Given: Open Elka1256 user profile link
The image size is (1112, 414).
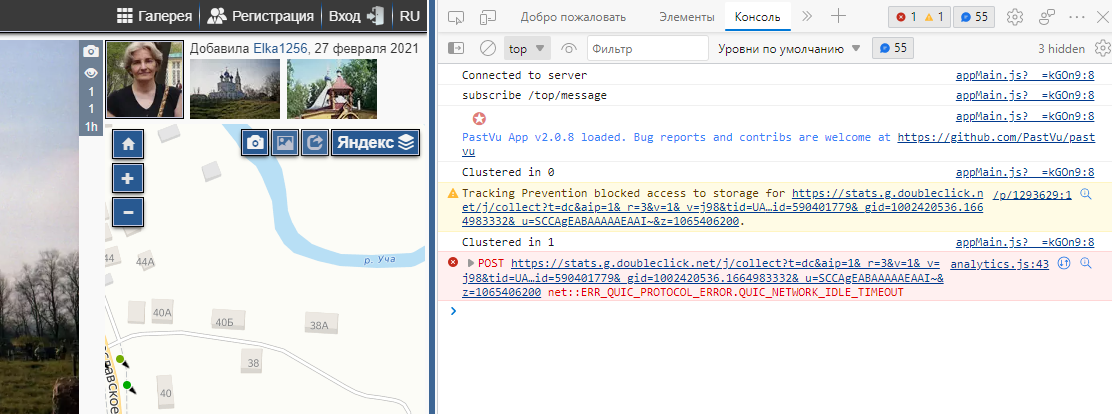Looking at the screenshot, I should click(x=280, y=49).
